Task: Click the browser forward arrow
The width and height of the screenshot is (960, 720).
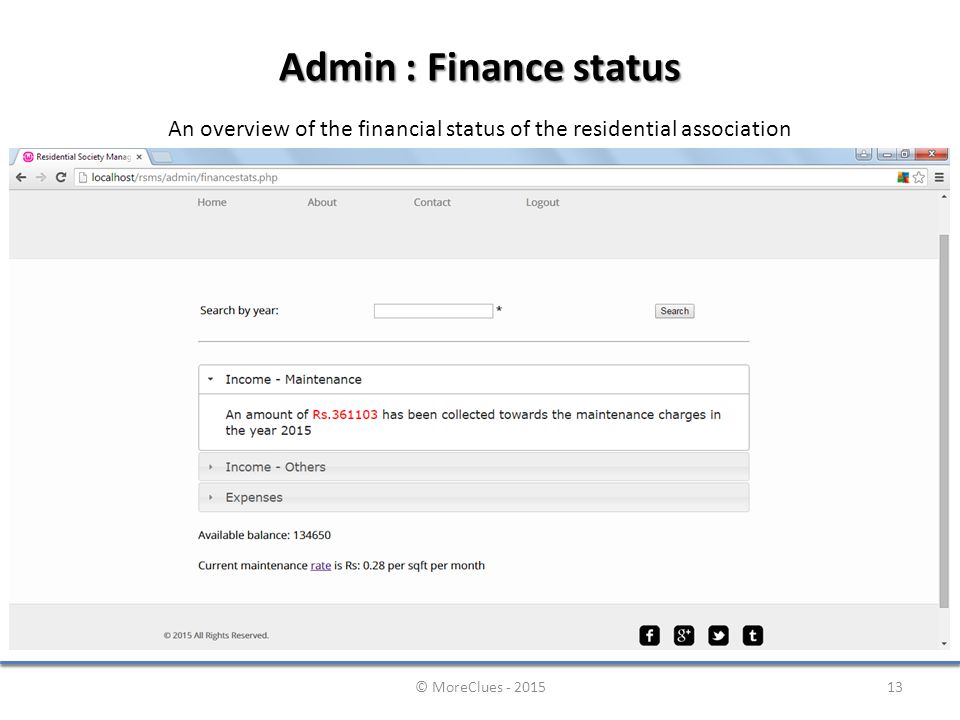Action: coord(41,178)
